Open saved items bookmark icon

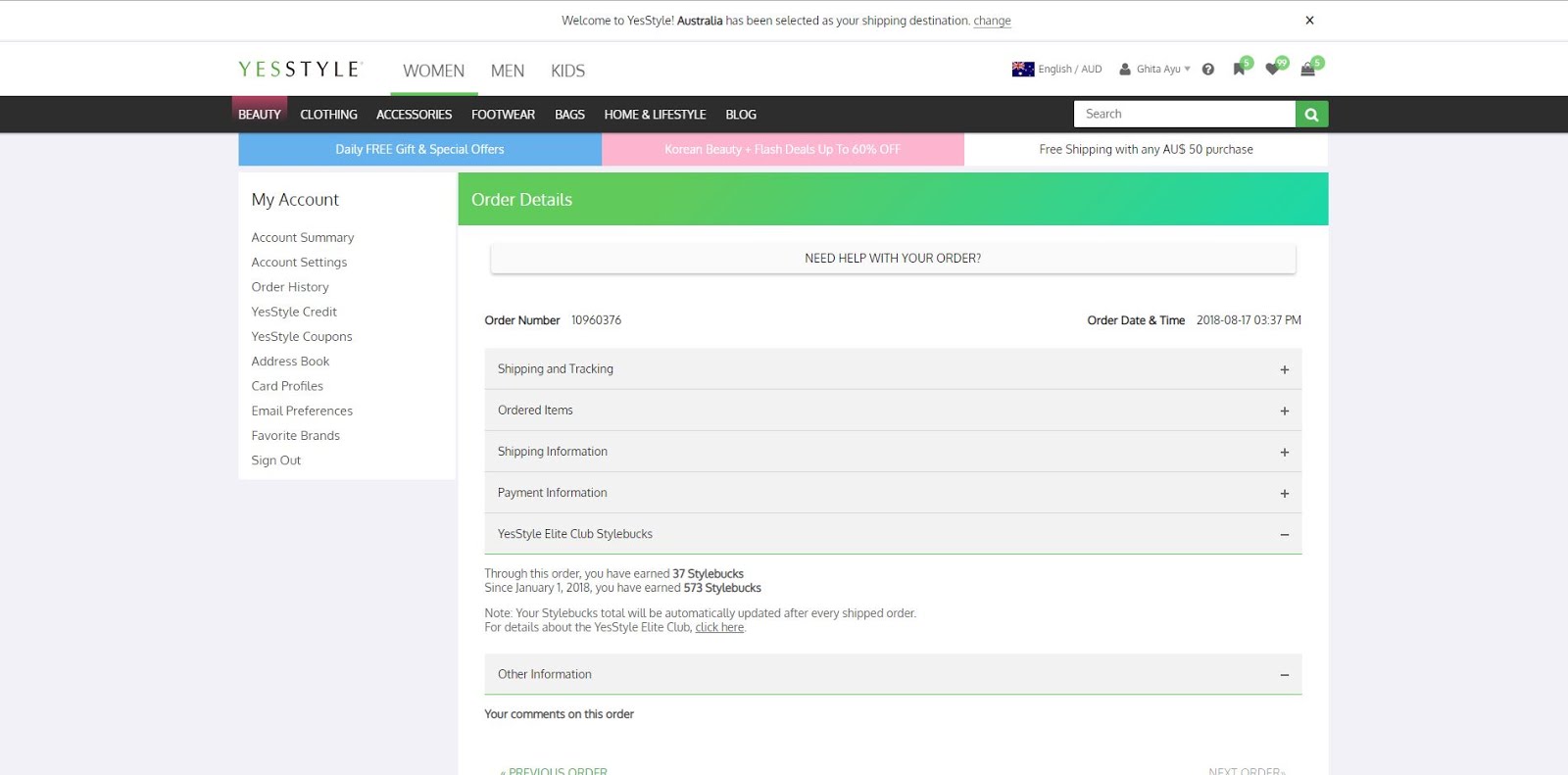(x=1239, y=69)
